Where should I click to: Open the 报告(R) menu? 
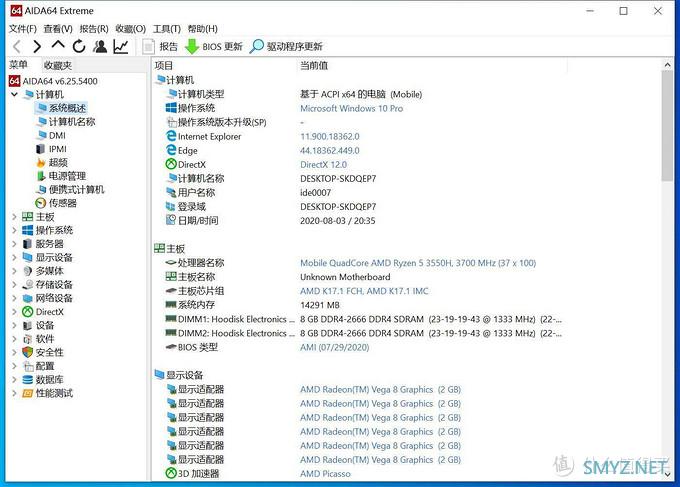click(x=94, y=29)
